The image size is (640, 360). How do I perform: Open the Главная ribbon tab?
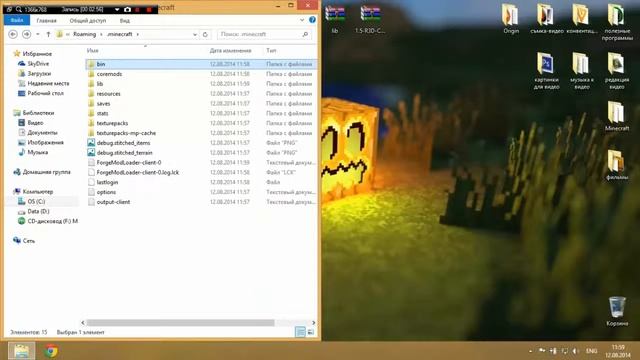(47, 20)
